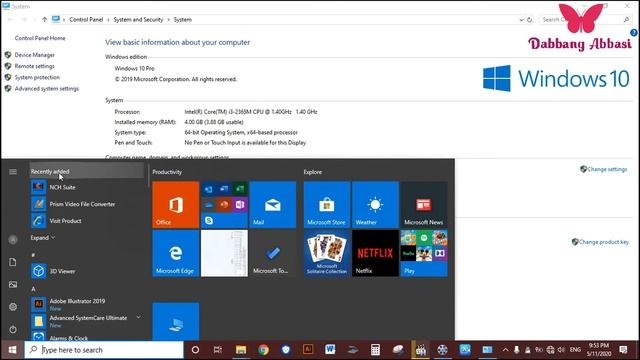640x360 pixels.
Task: Open the address bar history dropdown
Action: (521, 20)
